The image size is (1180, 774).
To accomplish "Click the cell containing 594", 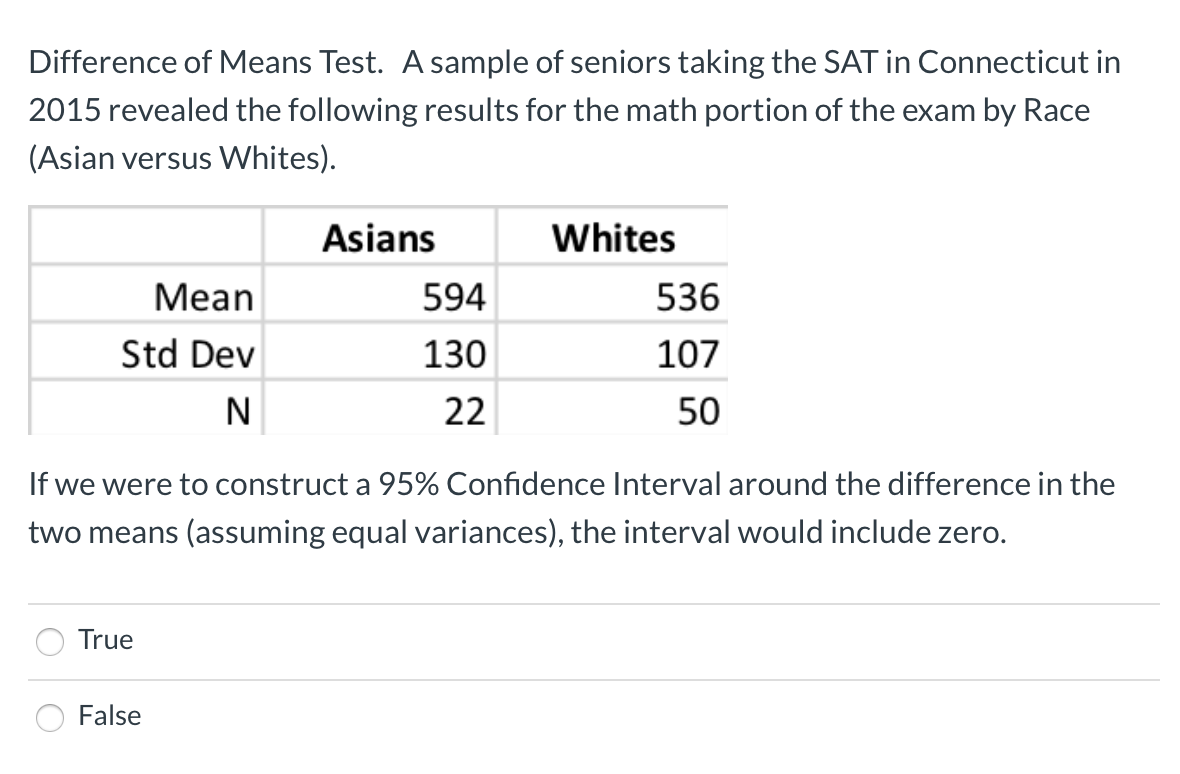I will 458,296.
